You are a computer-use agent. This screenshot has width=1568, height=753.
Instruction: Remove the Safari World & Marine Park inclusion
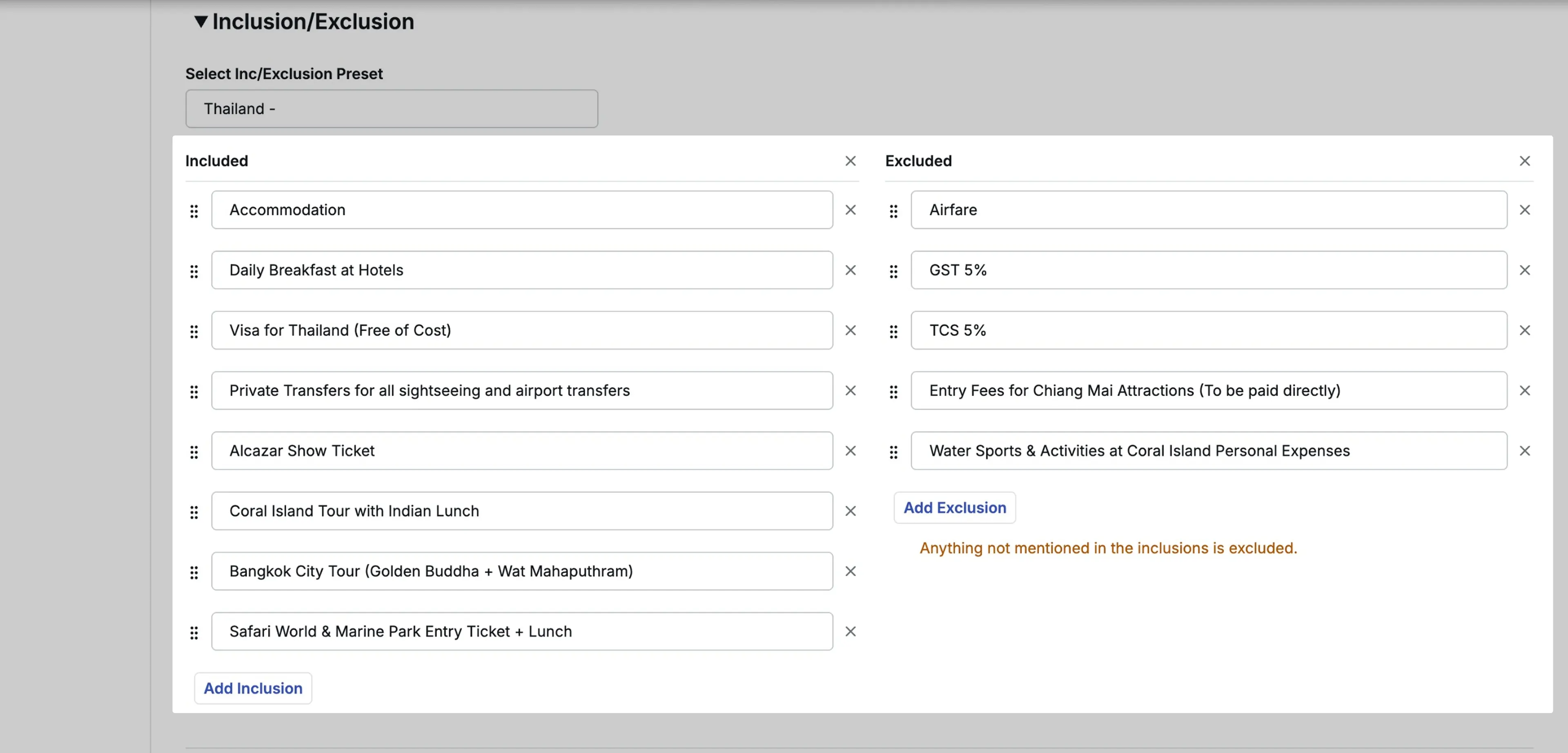pos(850,631)
